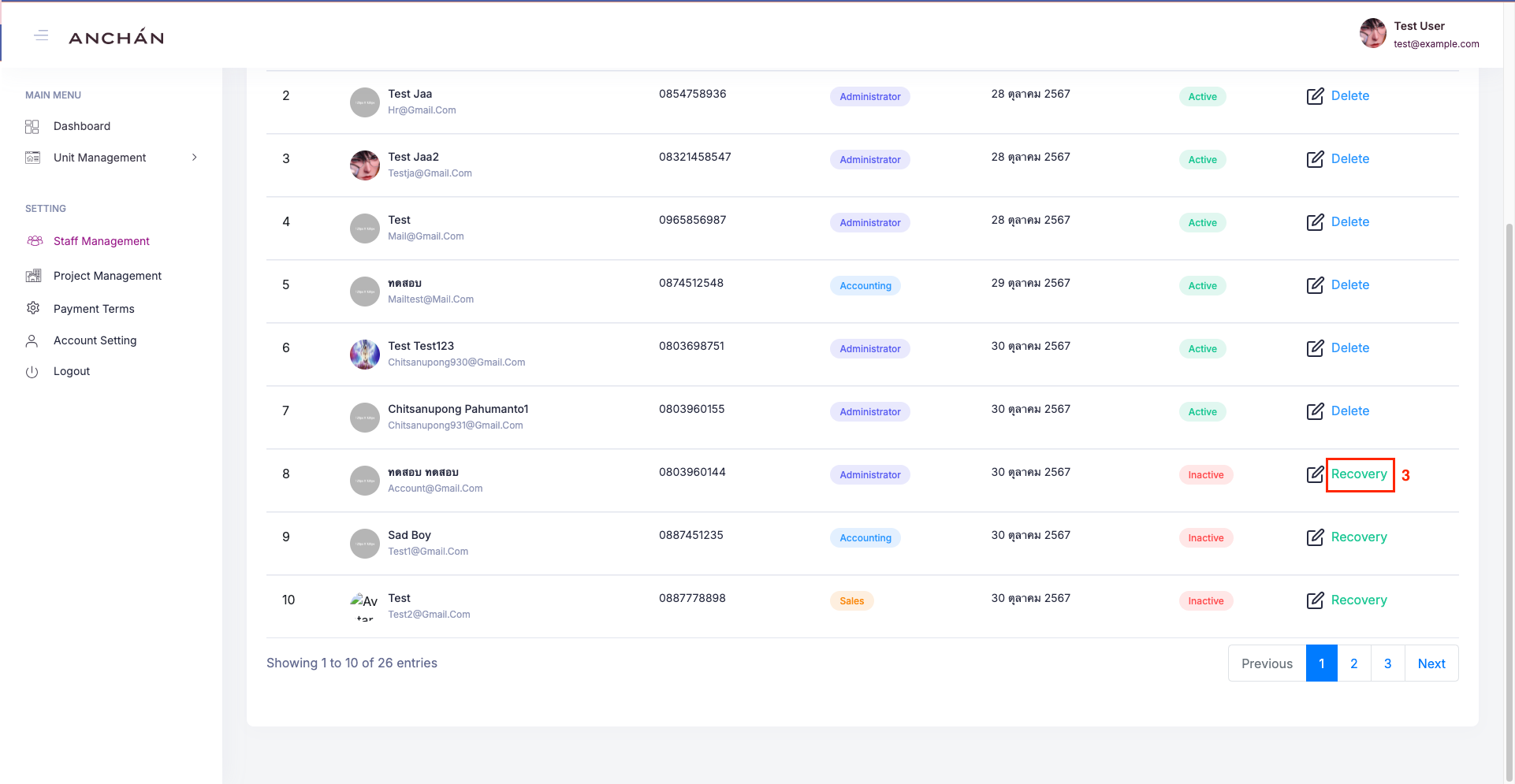Select Staff Management in settings

click(x=102, y=241)
